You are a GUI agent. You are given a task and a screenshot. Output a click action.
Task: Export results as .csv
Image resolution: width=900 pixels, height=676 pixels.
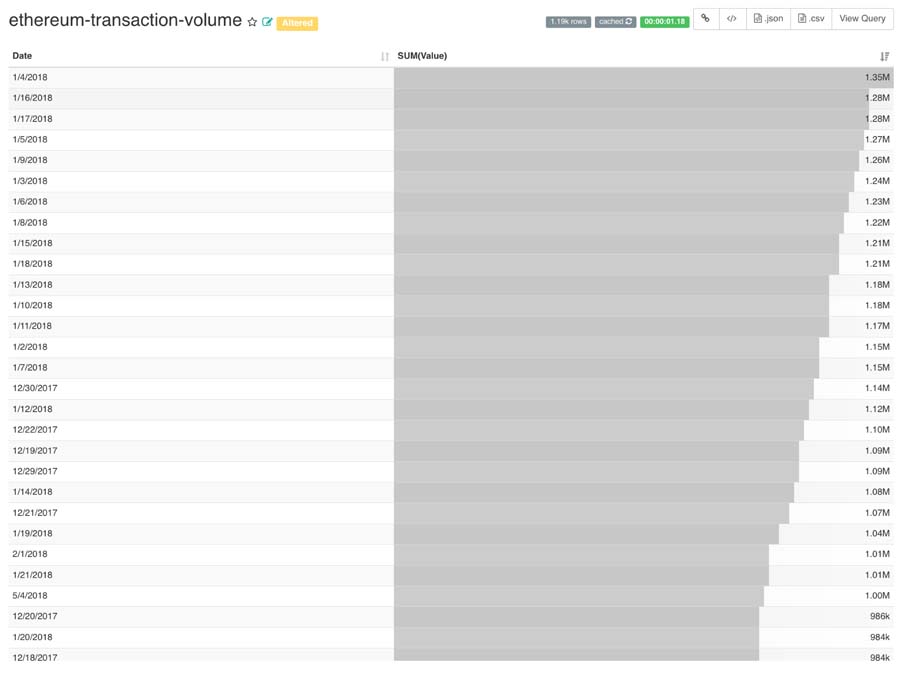[811, 19]
